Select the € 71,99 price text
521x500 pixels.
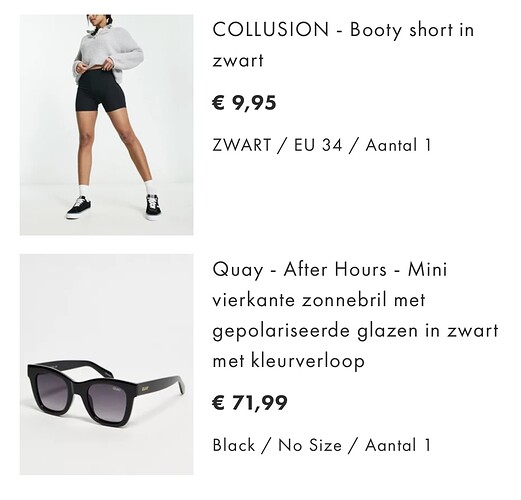[249, 403]
